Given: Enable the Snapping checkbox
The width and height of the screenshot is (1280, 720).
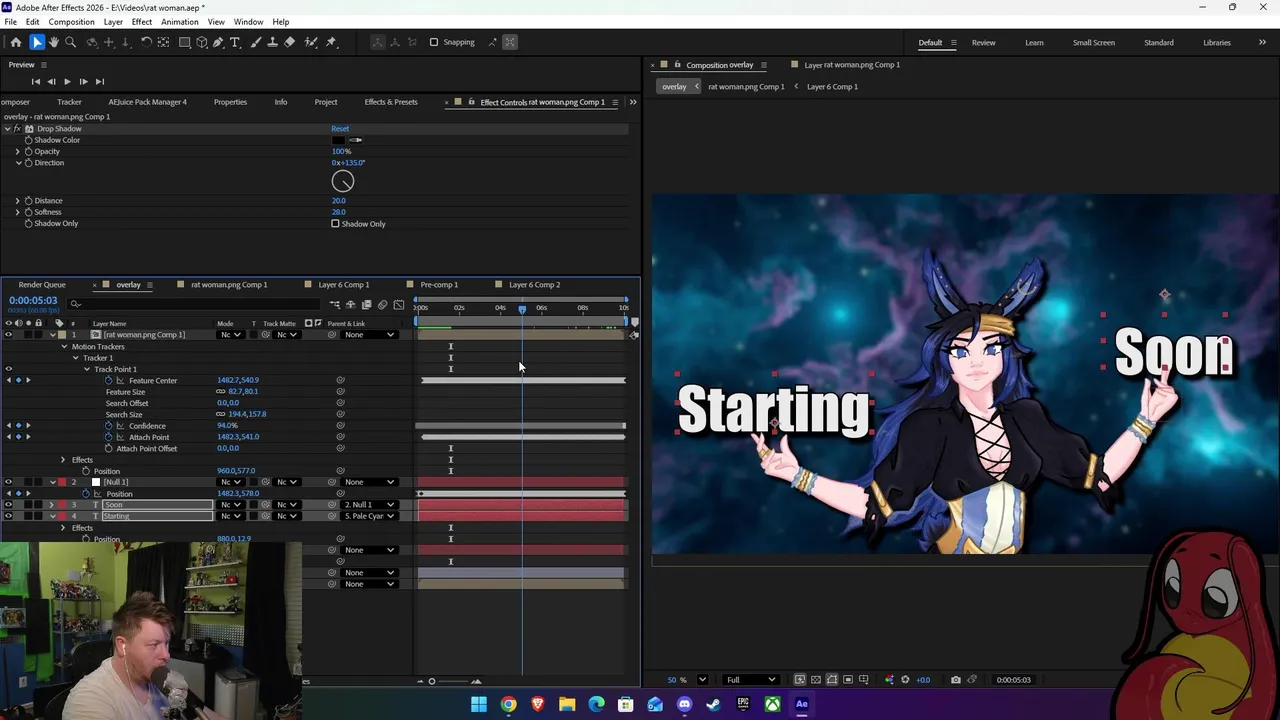Looking at the screenshot, I should [x=434, y=42].
